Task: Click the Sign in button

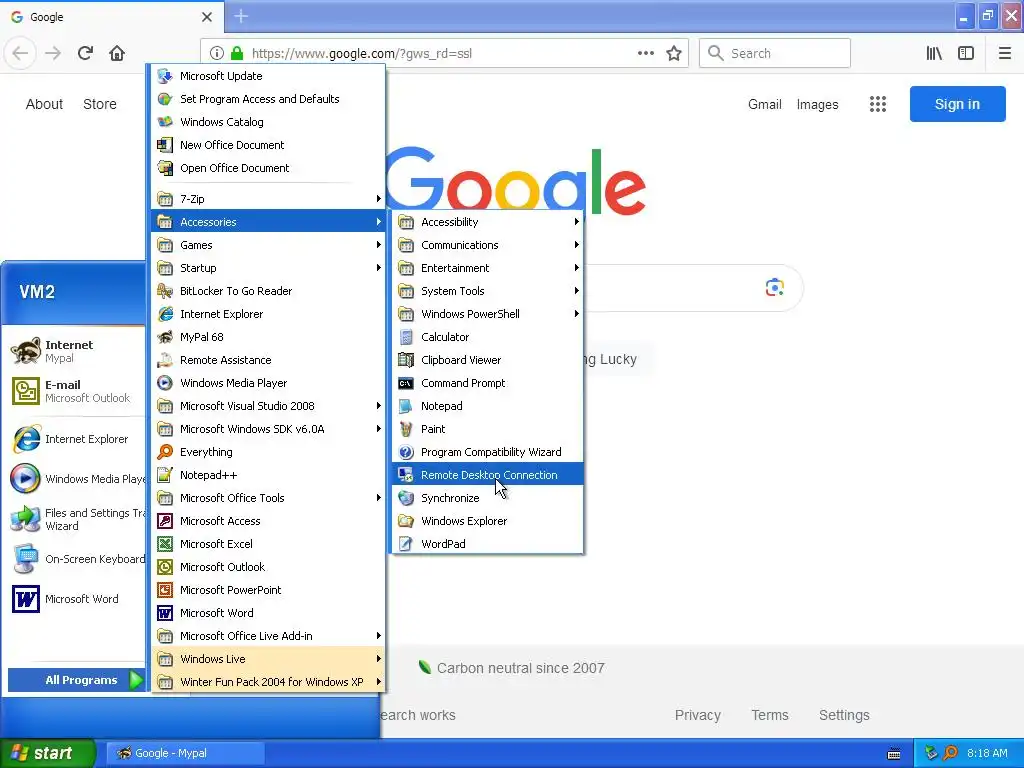Action: coord(957,104)
